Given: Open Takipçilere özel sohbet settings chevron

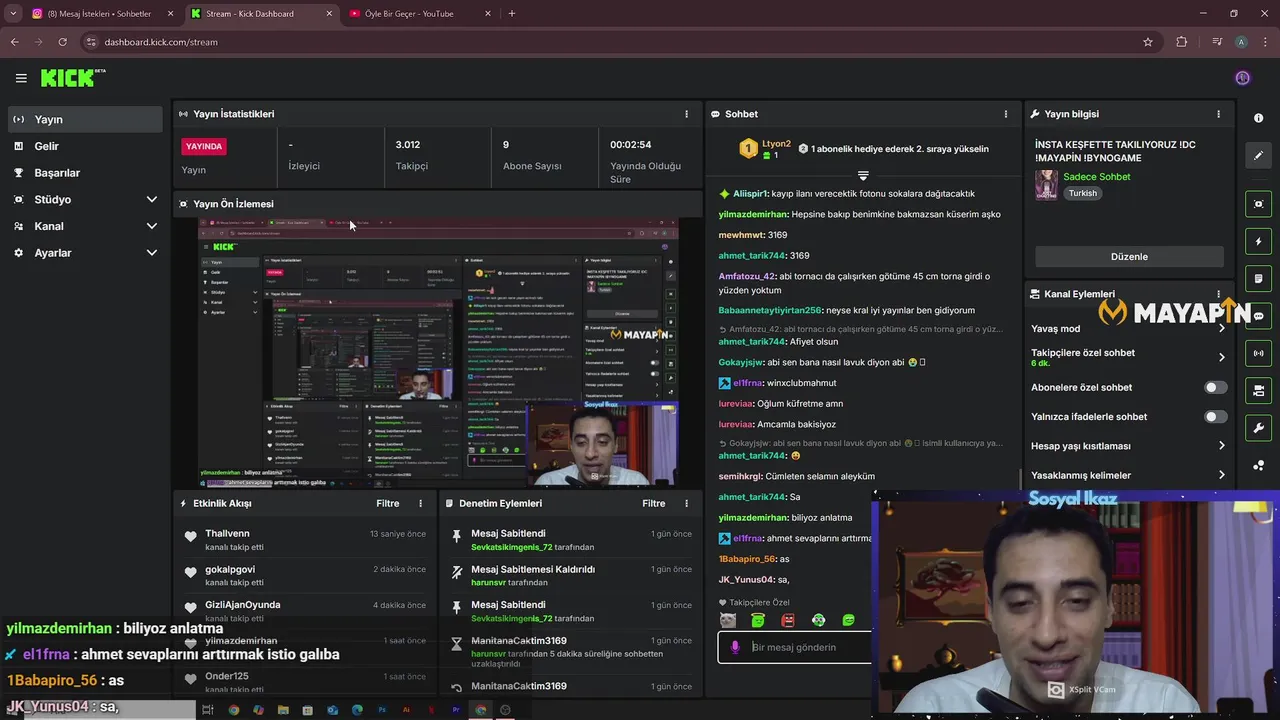Looking at the screenshot, I should coord(1222,357).
